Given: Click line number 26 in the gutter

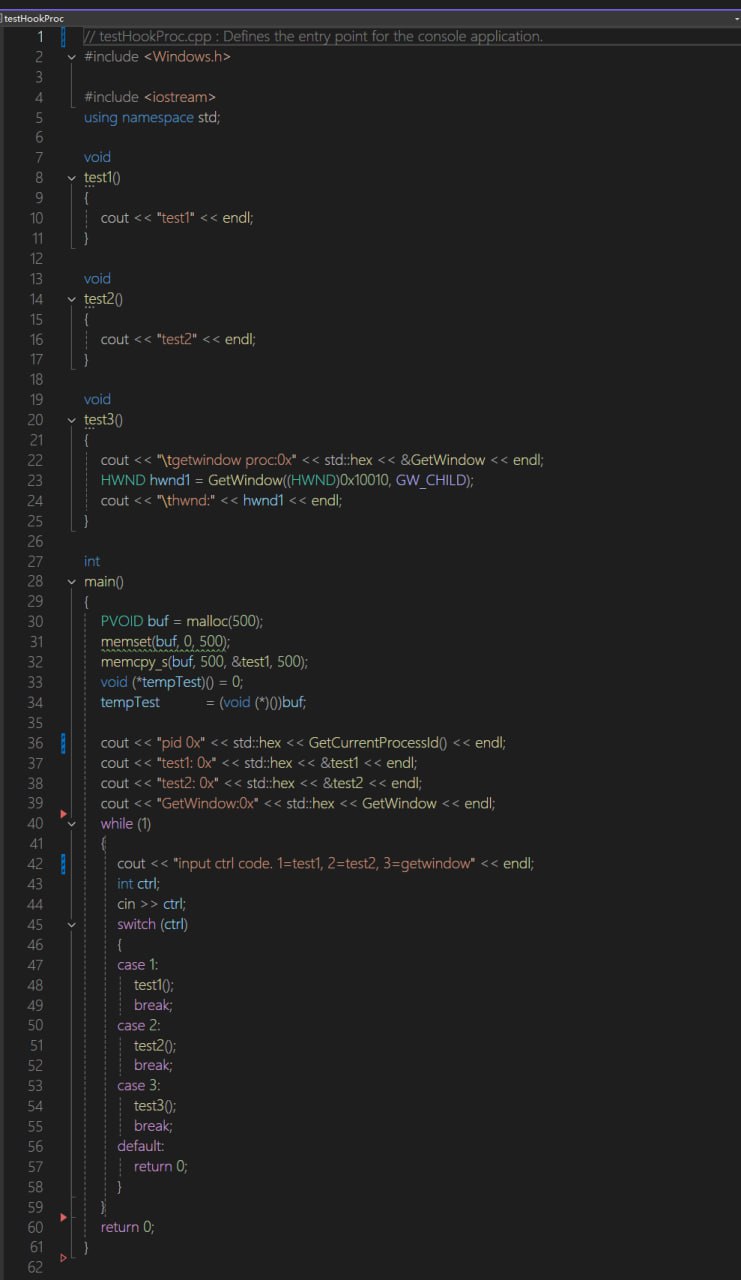Looking at the screenshot, I should click(x=35, y=541).
